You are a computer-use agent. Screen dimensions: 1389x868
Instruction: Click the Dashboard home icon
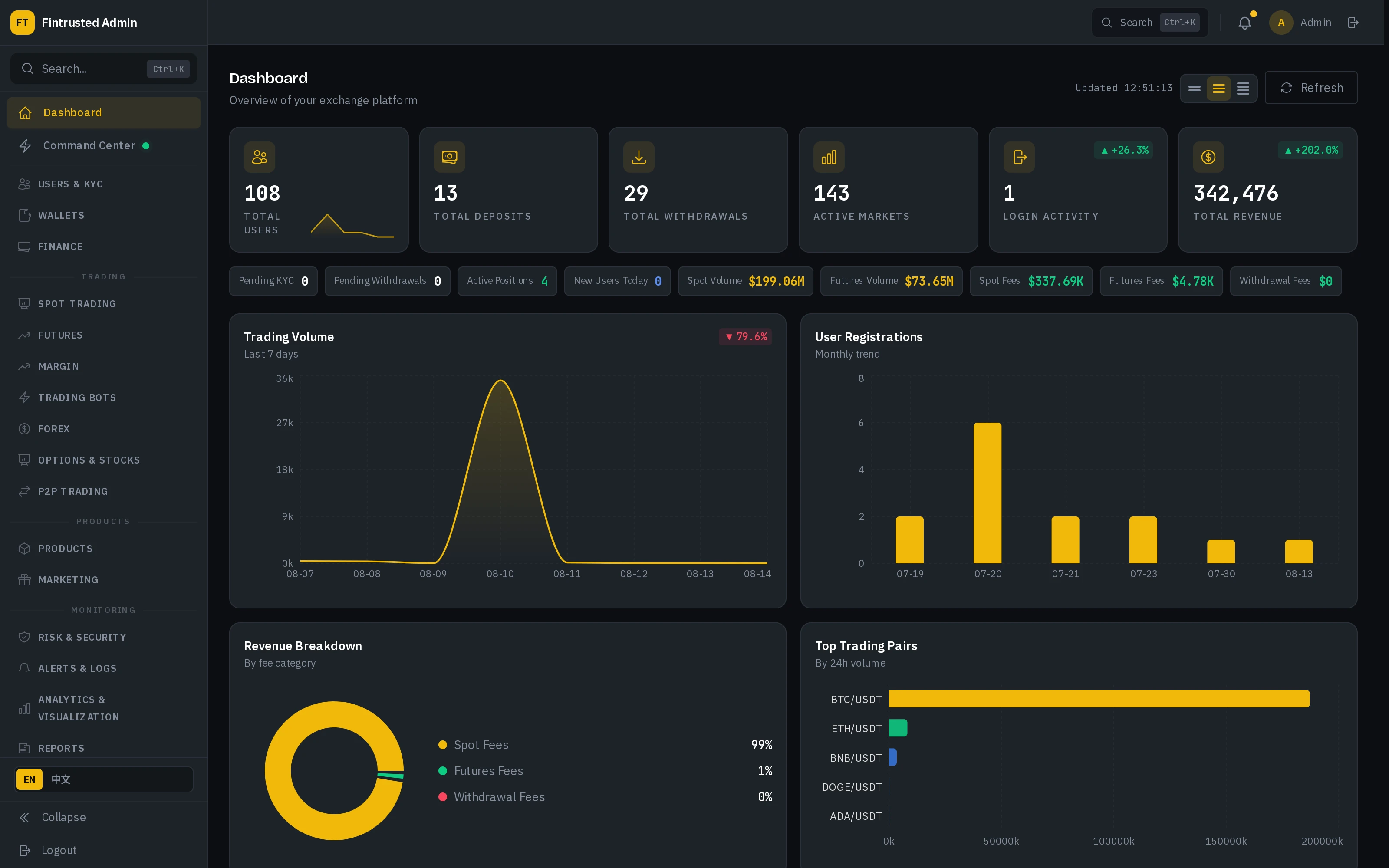point(25,112)
